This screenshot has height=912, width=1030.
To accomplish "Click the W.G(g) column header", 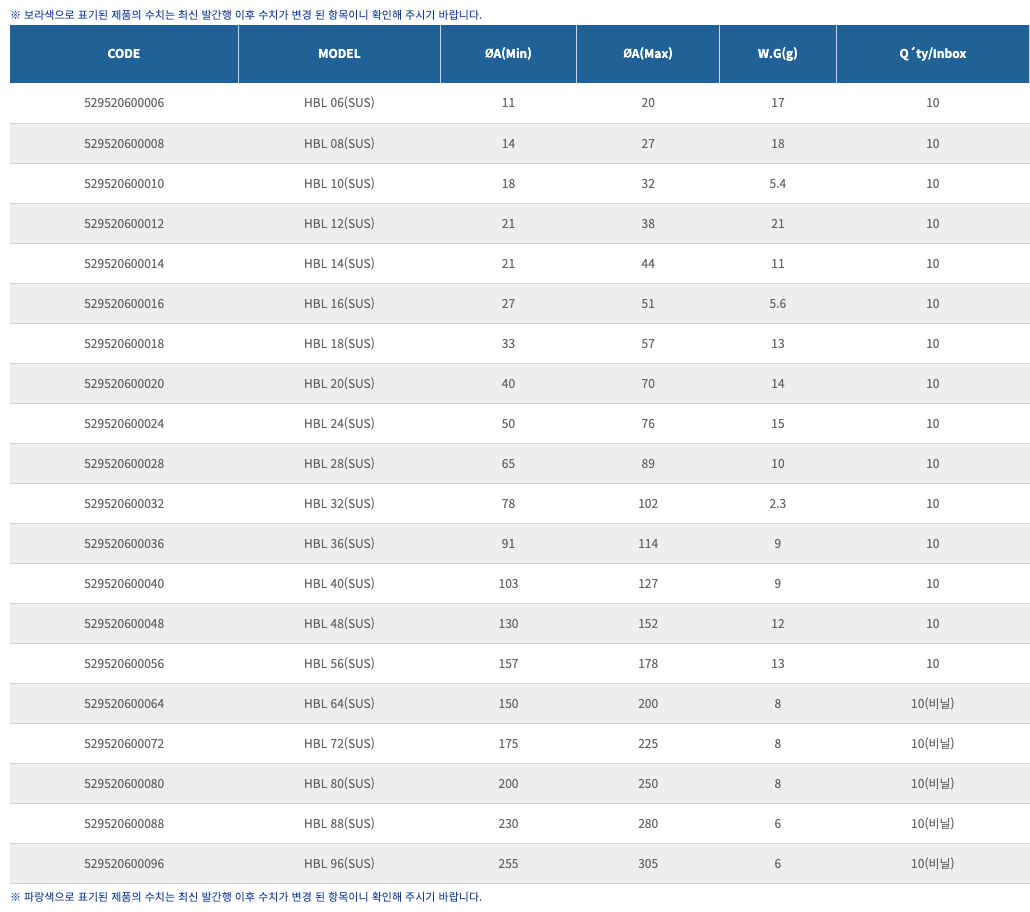I will coord(777,54).
